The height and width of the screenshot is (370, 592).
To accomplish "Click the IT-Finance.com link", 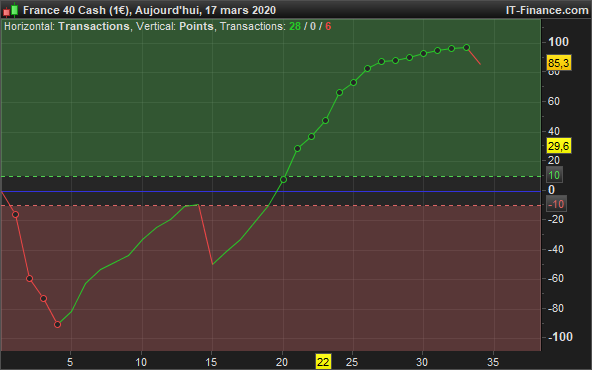I will point(547,10).
